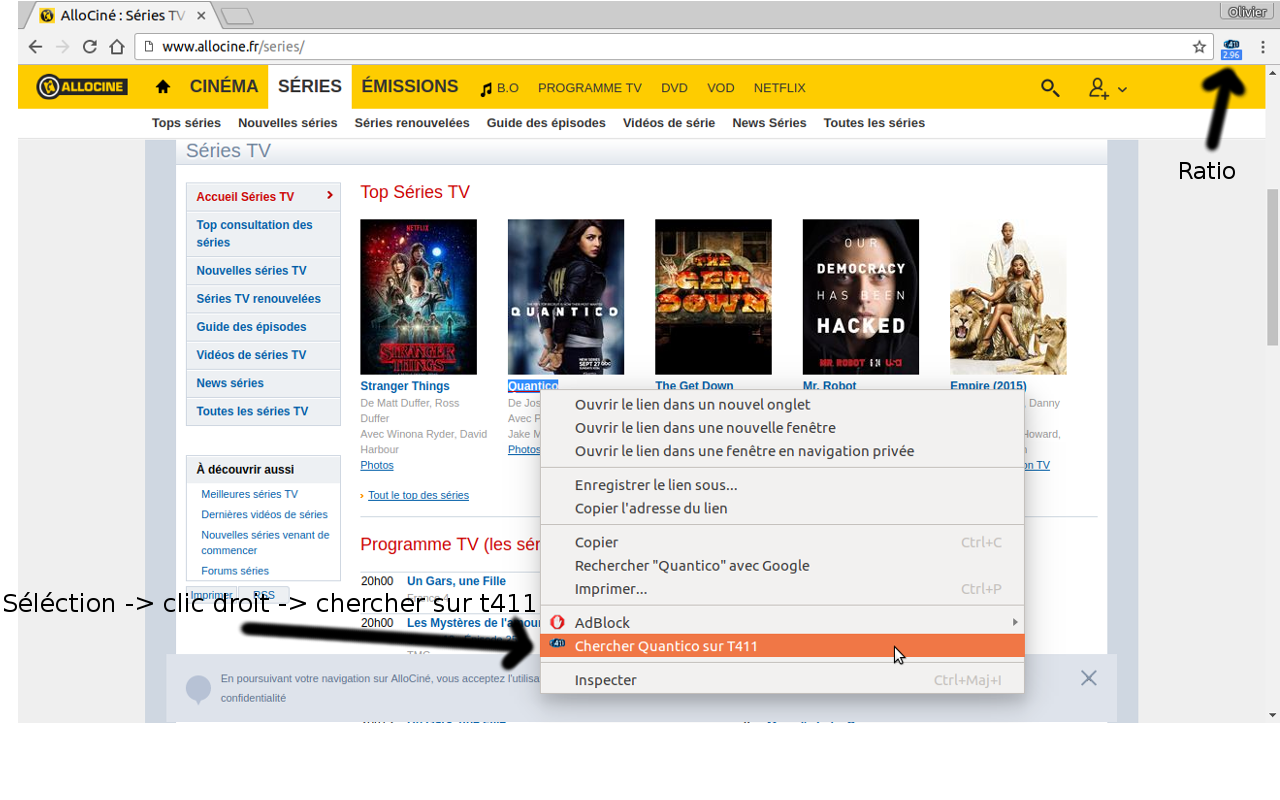The height and width of the screenshot is (800, 1280).
Task: Click the AlloCiné search magnifier icon
Action: (1050, 88)
